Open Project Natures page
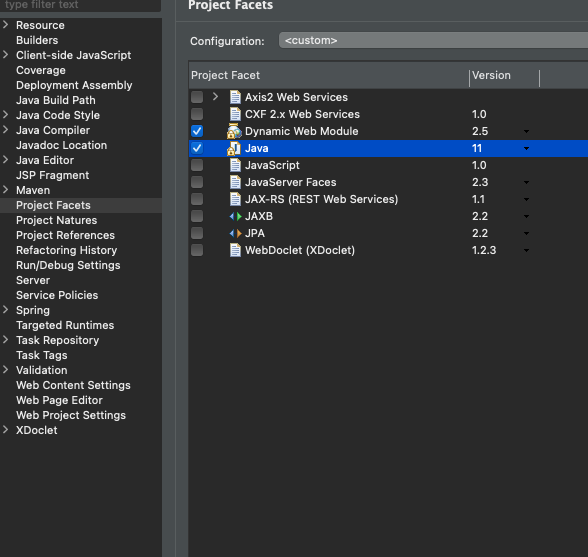The image size is (588, 557). tap(57, 220)
